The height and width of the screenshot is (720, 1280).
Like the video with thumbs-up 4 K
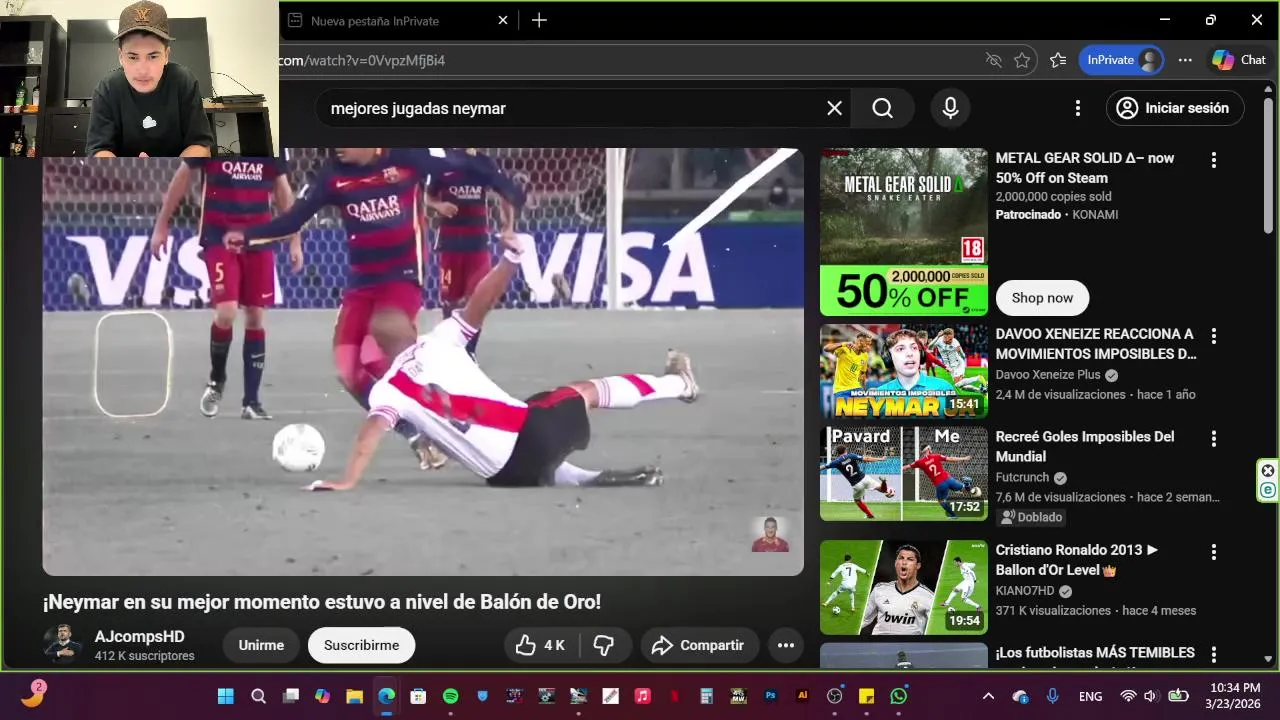click(541, 646)
